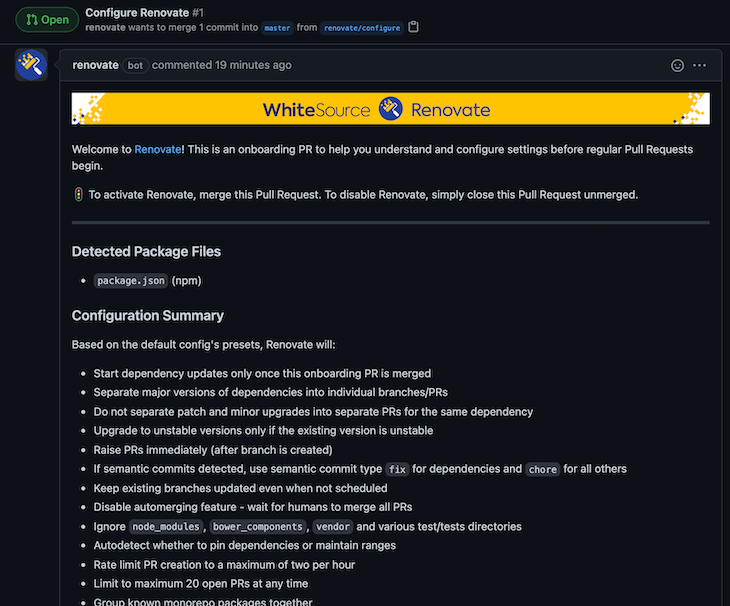Click the Detected Package Files heading

146,251
